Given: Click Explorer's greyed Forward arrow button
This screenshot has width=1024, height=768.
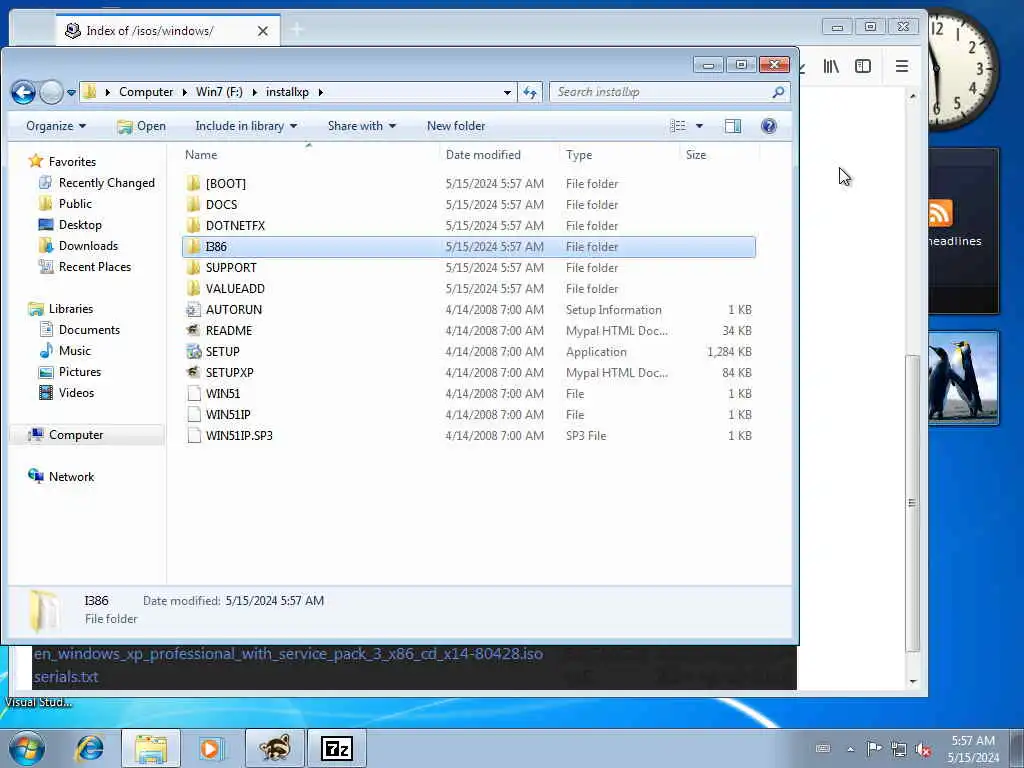Looking at the screenshot, I should click(51, 92).
